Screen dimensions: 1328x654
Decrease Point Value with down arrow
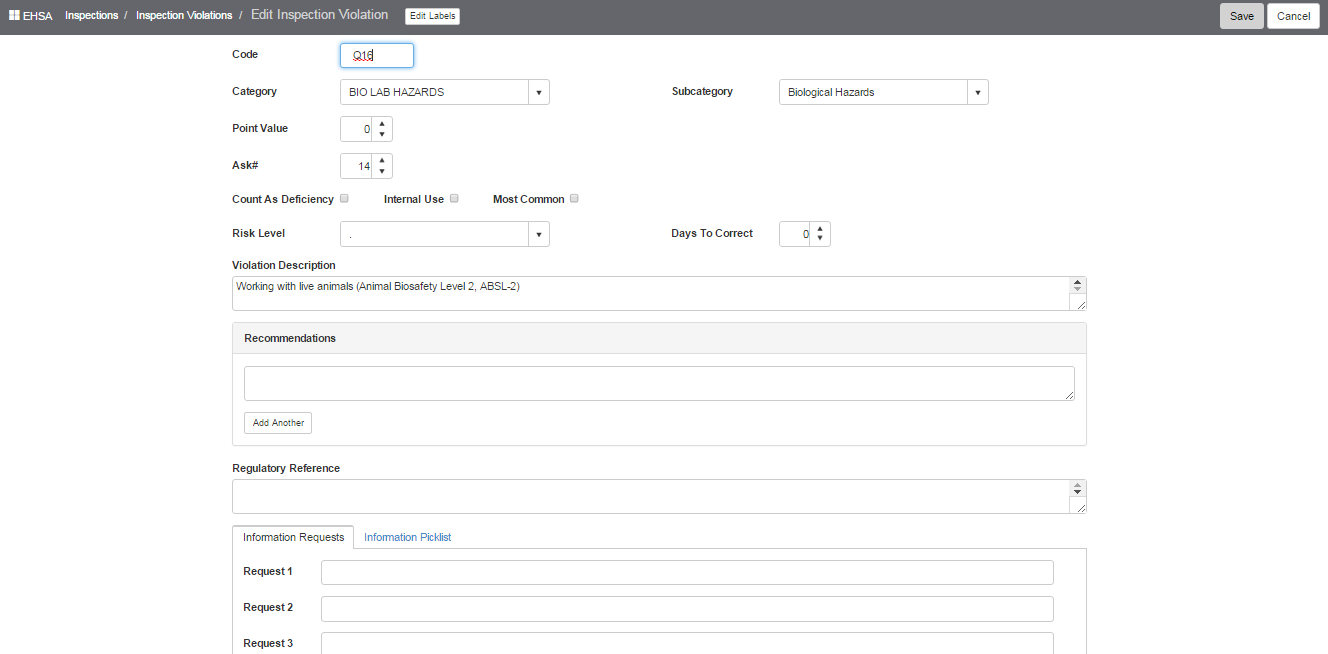382,134
